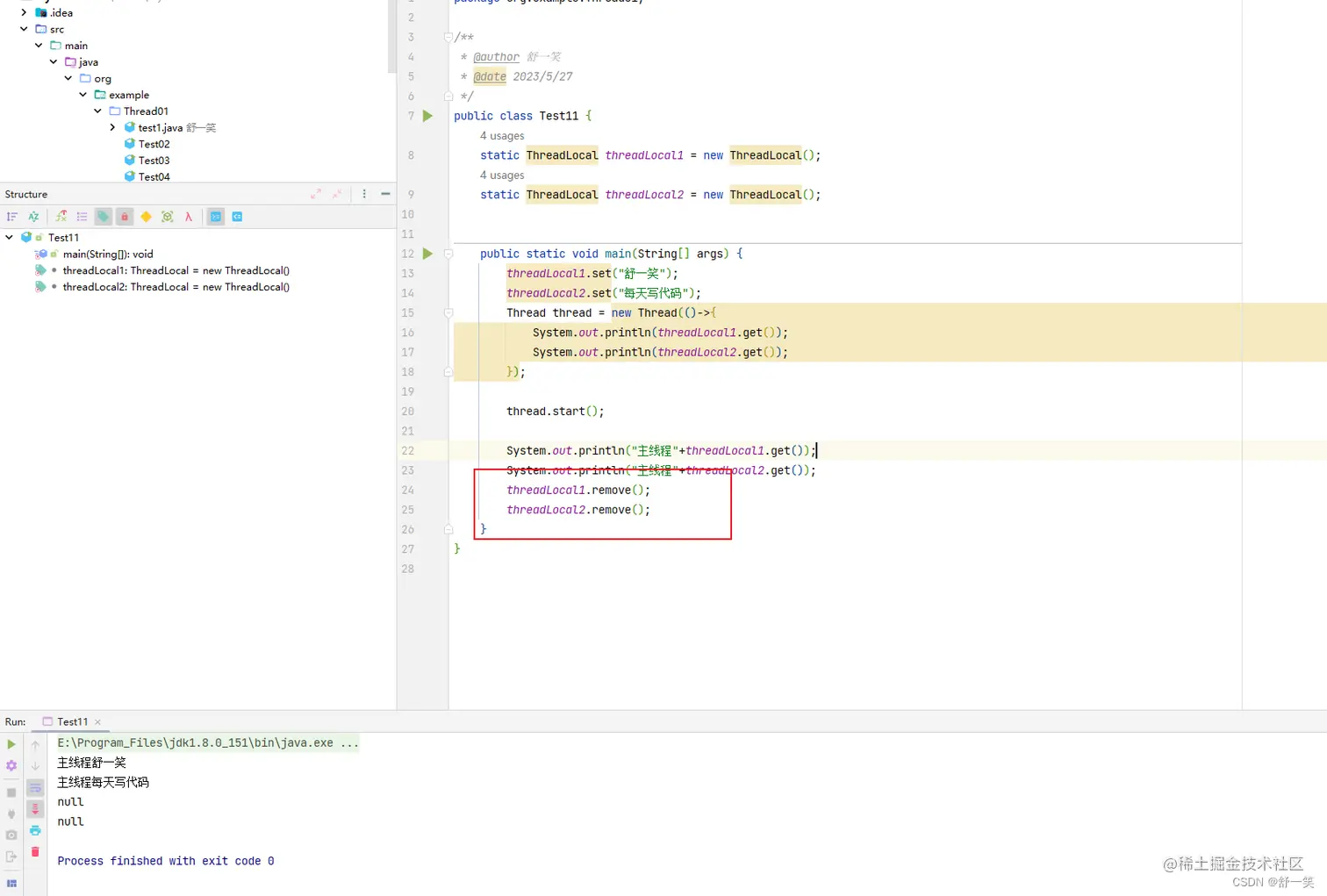Select main(String[]): void in Structure
This screenshot has width=1327, height=896.
pos(108,254)
